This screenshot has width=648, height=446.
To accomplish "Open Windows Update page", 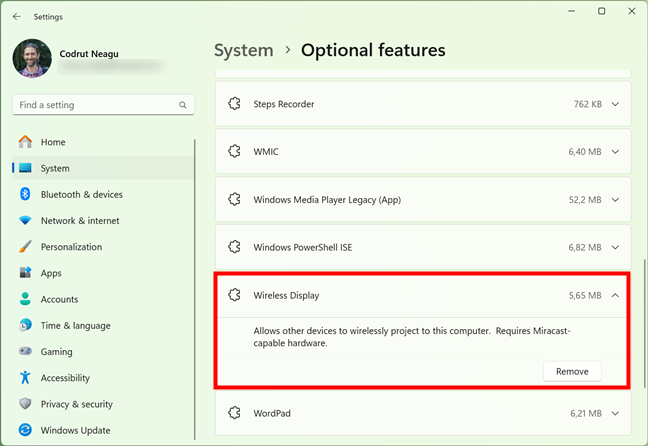I will (103, 430).
